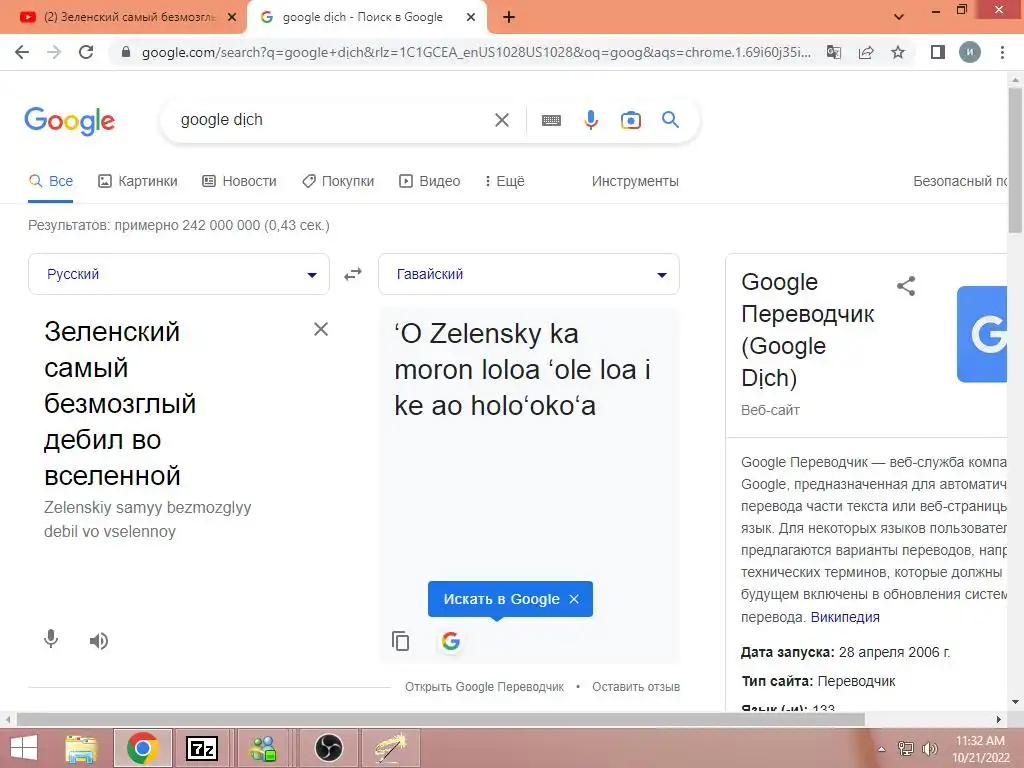This screenshot has height=768, width=1024.
Task: Click the Google Translate logo thumbnail
Action: (982, 334)
